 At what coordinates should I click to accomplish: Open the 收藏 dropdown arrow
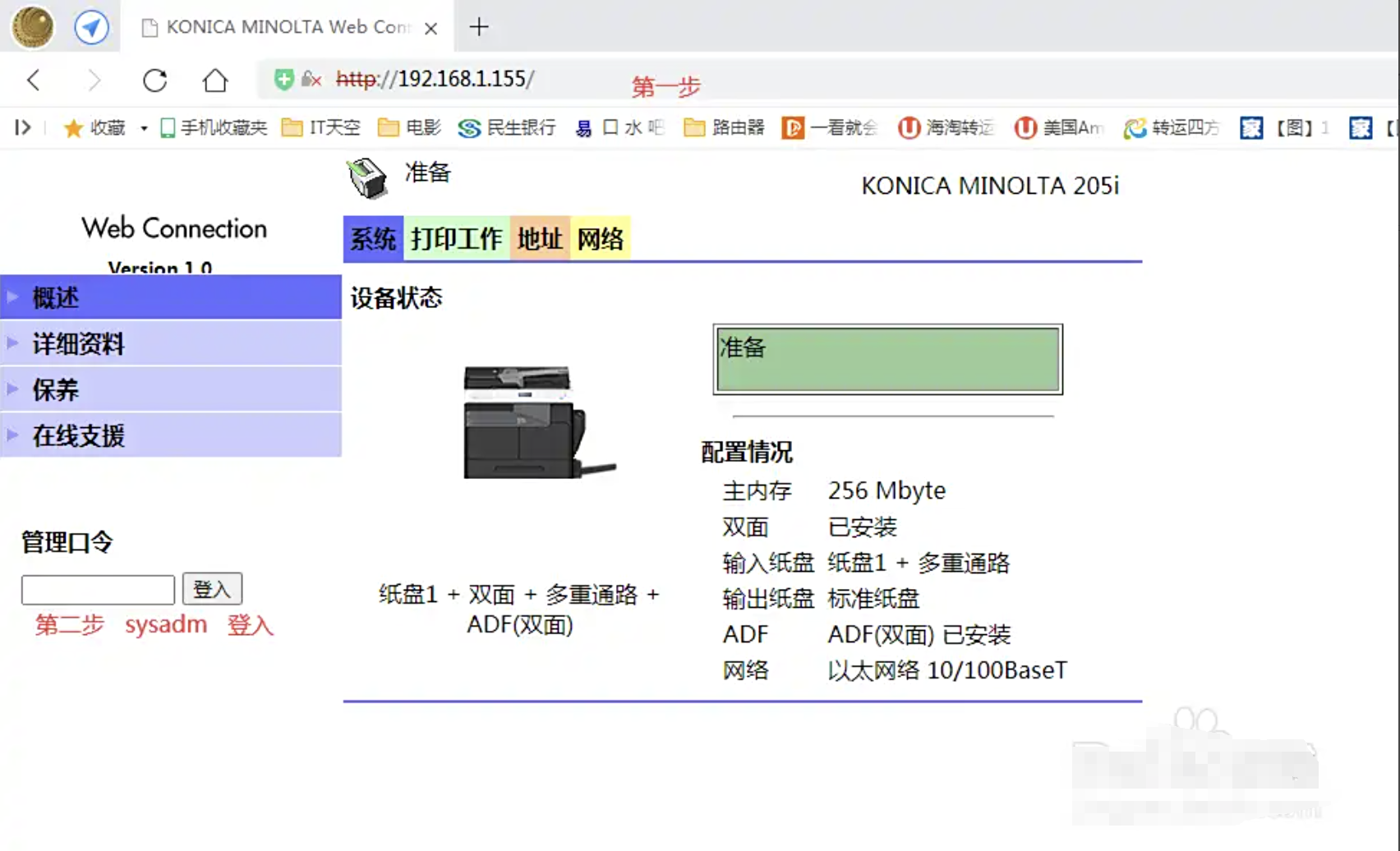(144, 128)
